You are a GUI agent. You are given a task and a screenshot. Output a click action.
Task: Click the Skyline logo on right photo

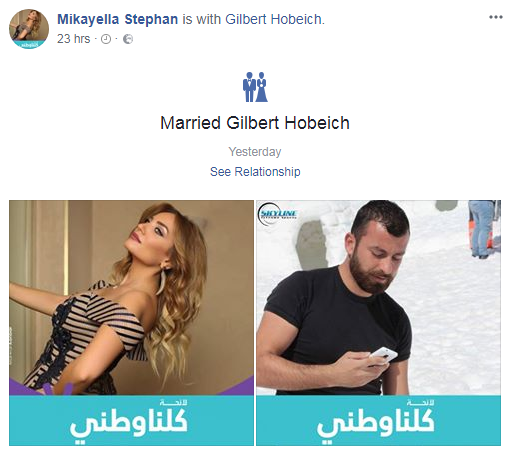277,214
